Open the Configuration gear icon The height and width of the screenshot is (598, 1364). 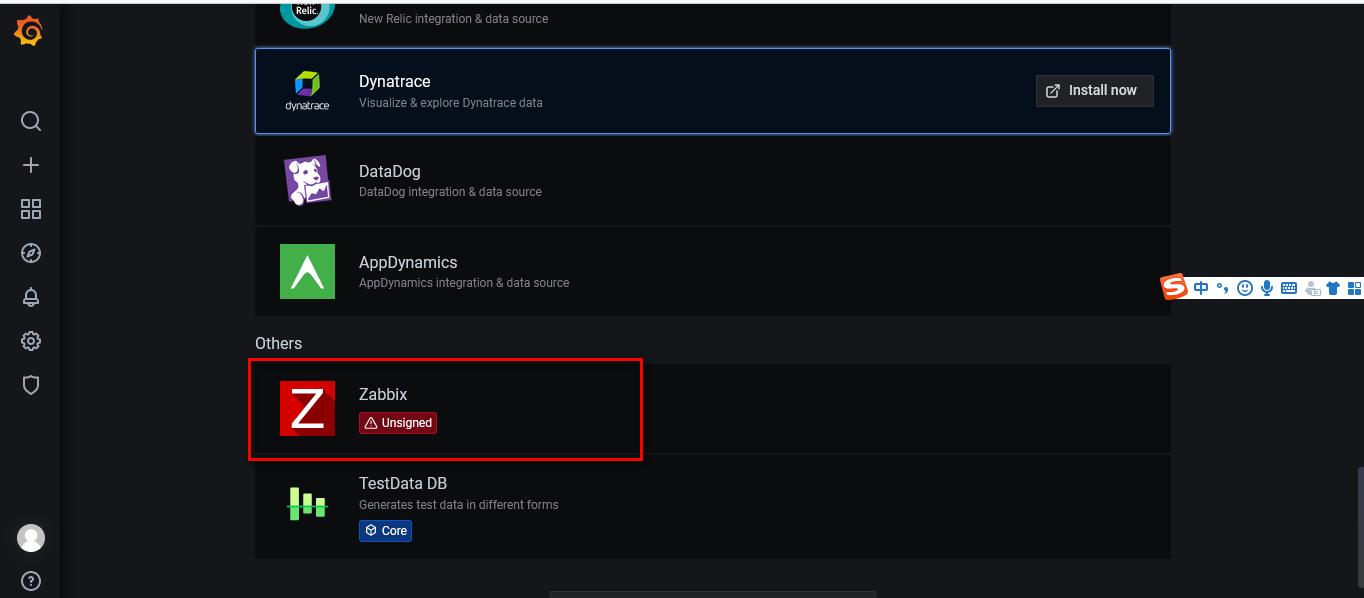(x=31, y=341)
